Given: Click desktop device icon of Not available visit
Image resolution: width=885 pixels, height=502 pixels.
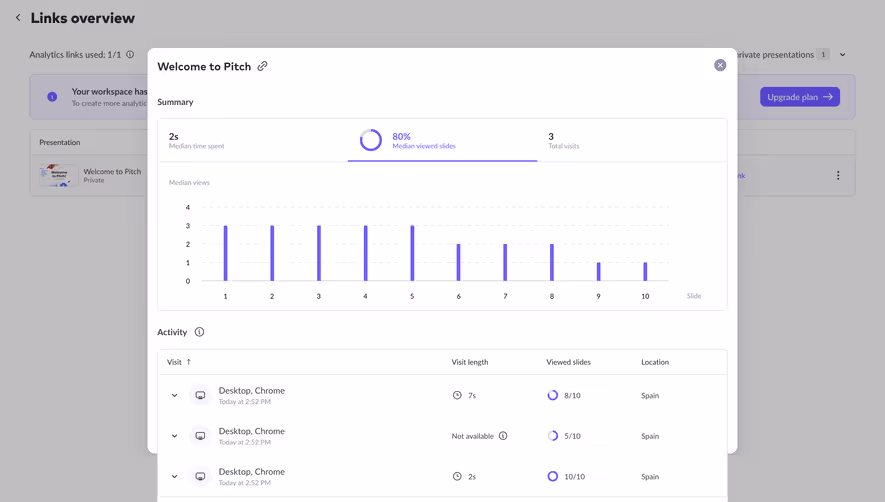Looking at the screenshot, I should pos(200,436).
